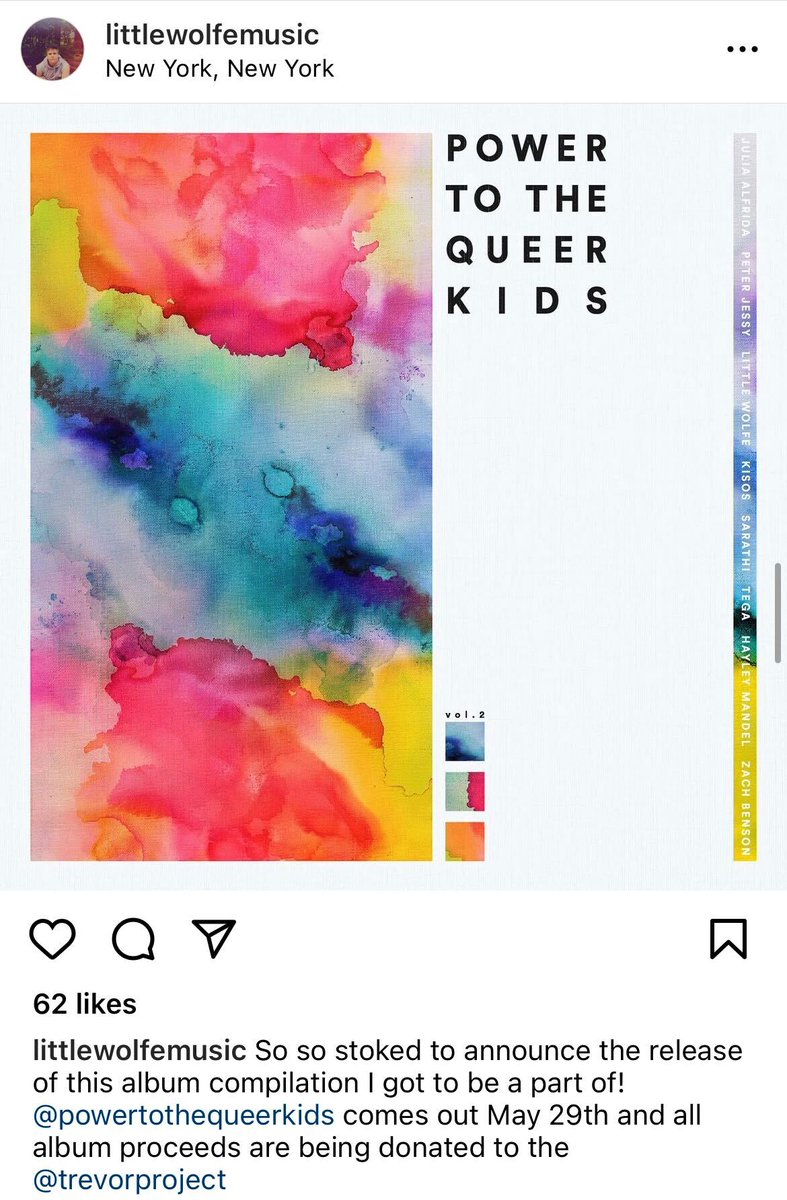Tap littlewolfemusic username in caption
The image size is (787, 1200).
[x=139, y=1051]
